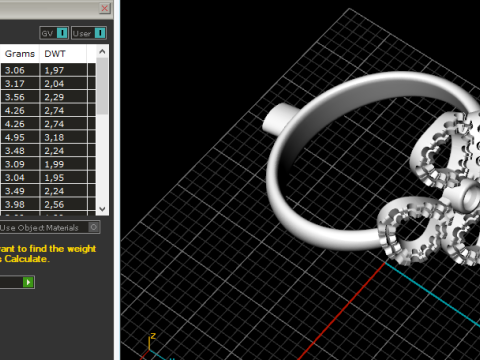Select the 3.56 grams cell
480x360 pixels.
pyautogui.click(x=20, y=97)
